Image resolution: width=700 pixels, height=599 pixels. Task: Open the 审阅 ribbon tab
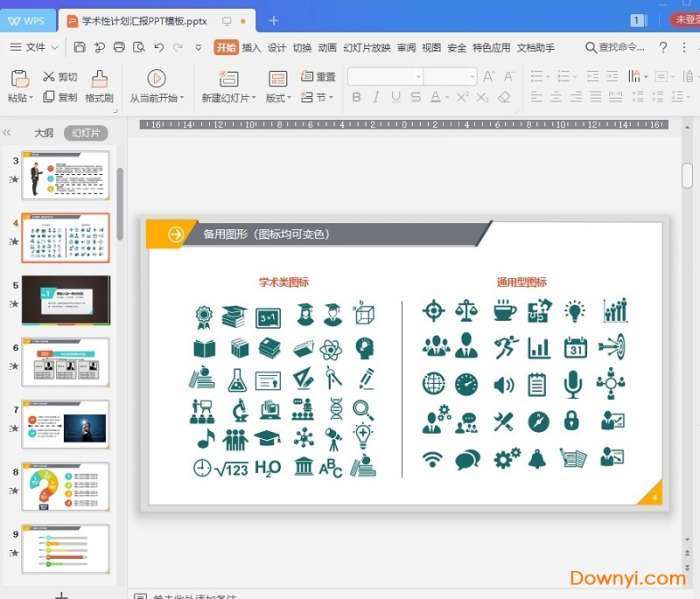pyautogui.click(x=406, y=47)
